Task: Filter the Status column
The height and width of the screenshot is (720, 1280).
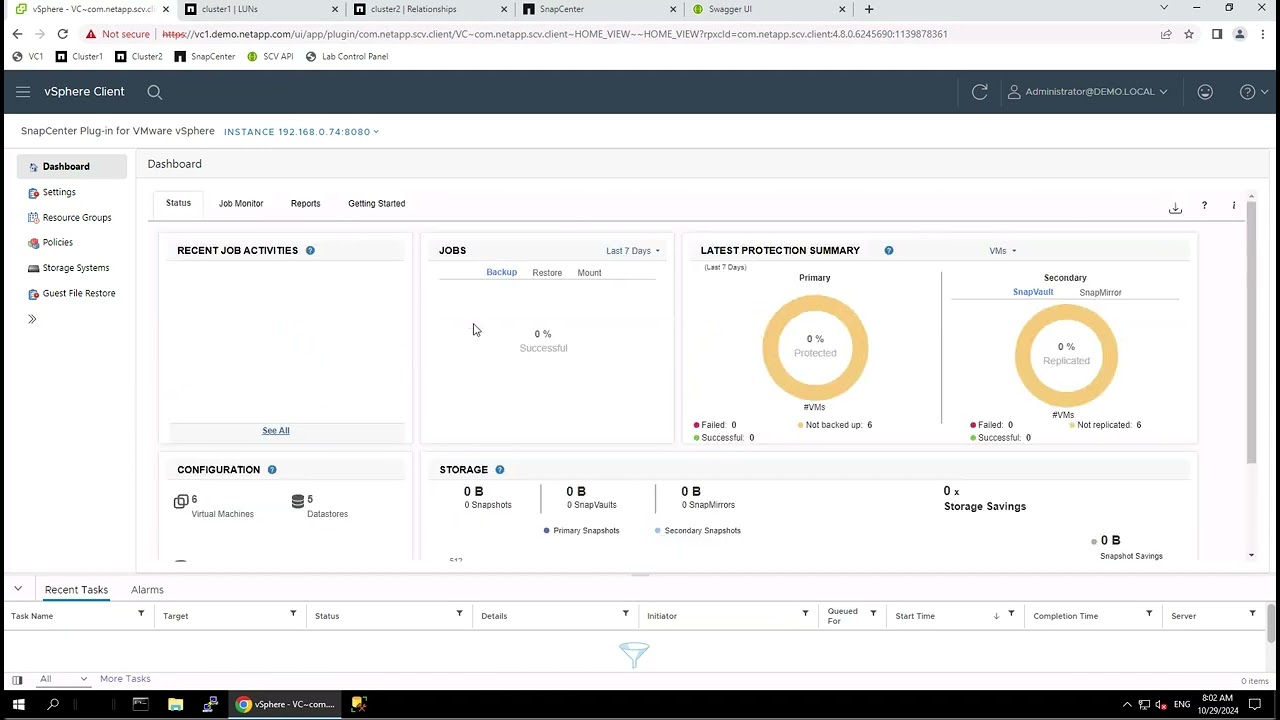Action: pyautogui.click(x=459, y=613)
